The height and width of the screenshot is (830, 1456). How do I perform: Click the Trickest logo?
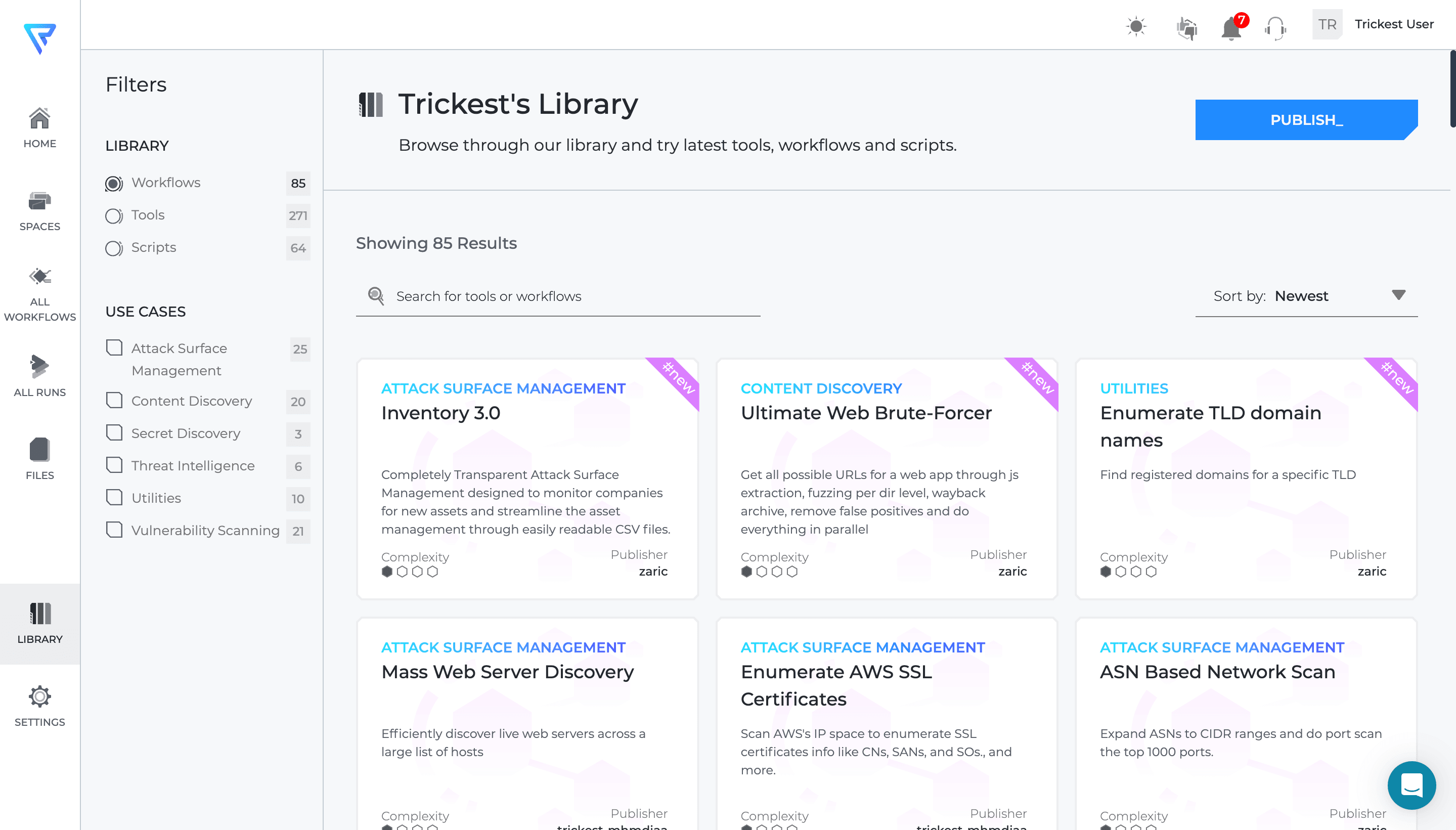(40, 38)
